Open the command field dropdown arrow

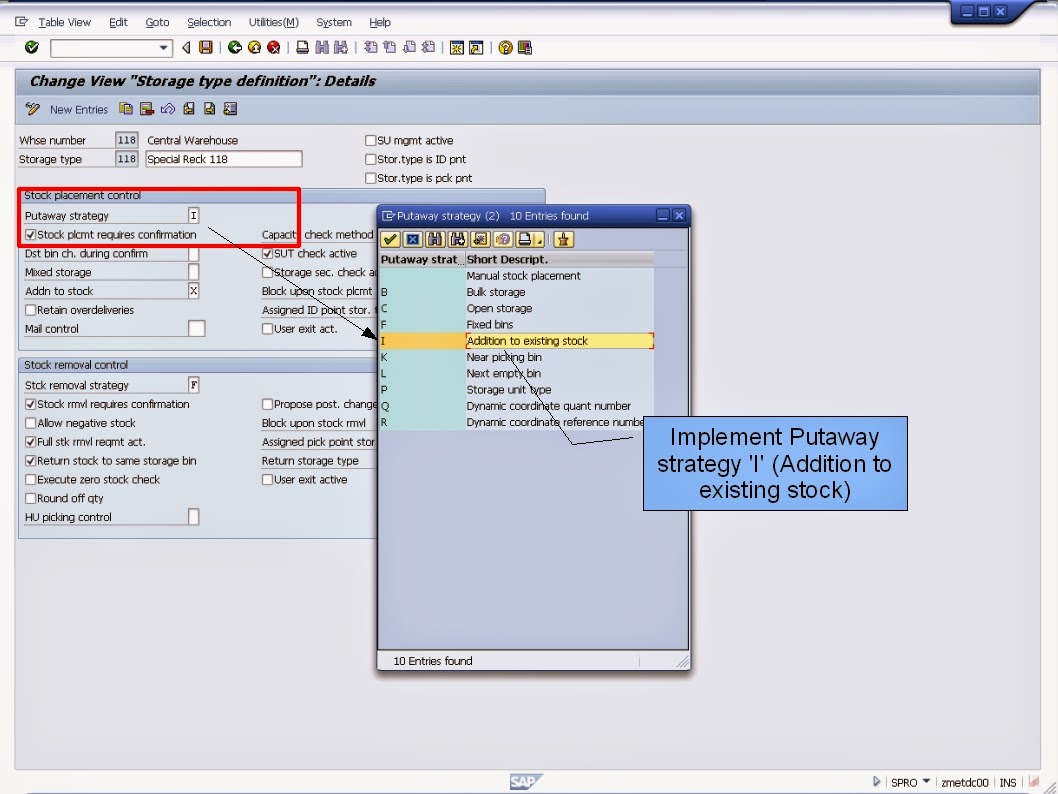click(163, 48)
